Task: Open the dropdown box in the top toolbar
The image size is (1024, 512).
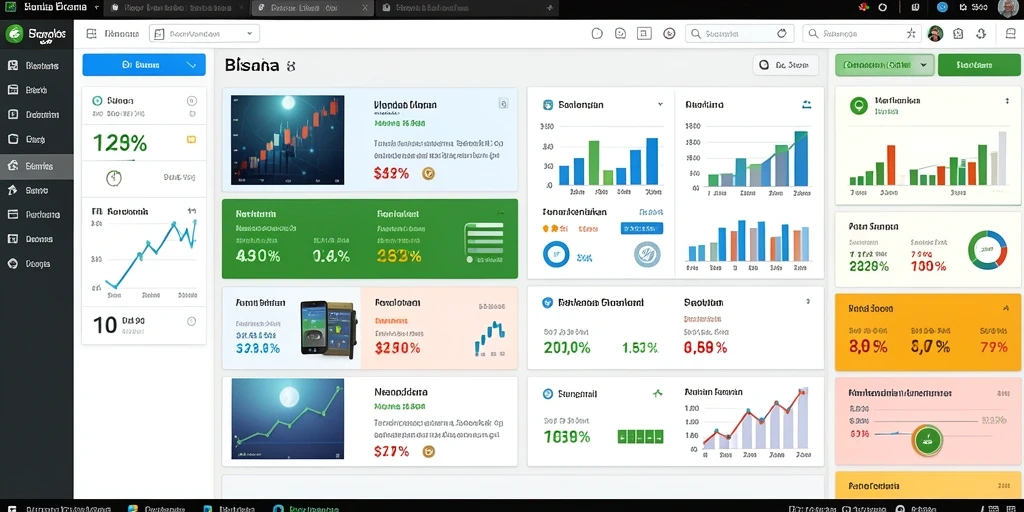Action: coord(204,33)
